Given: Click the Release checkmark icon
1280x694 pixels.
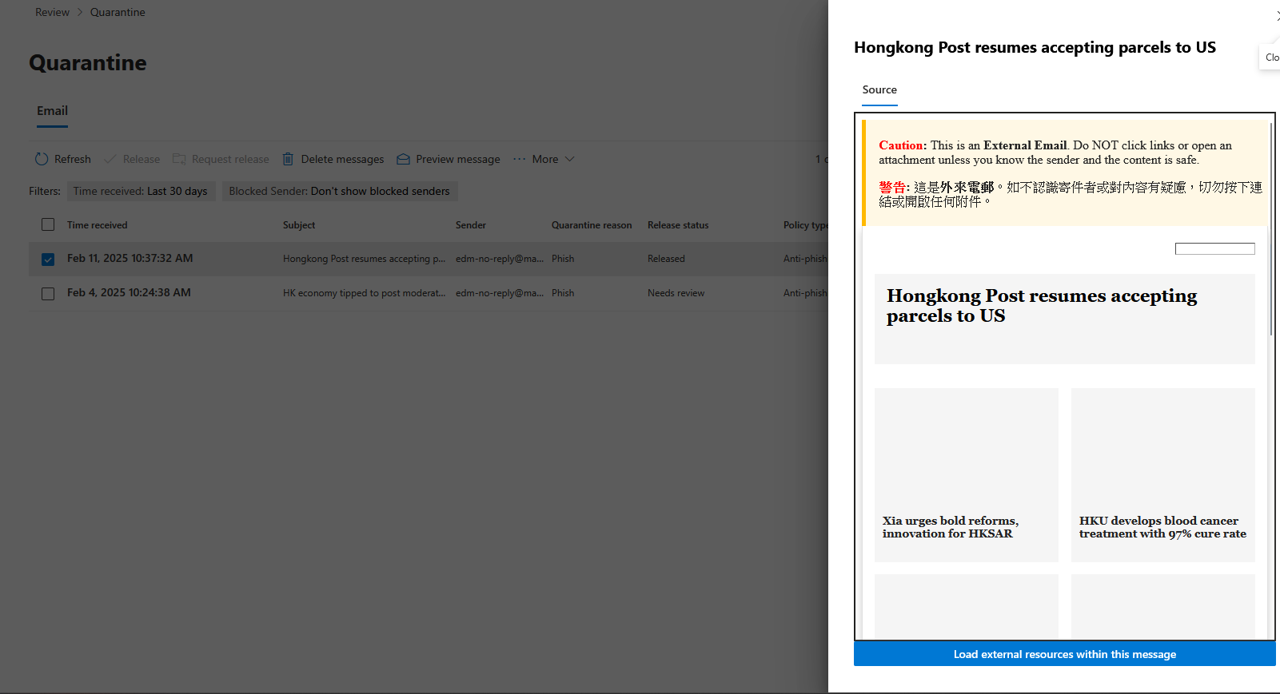Looking at the screenshot, I should pos(110,159).
